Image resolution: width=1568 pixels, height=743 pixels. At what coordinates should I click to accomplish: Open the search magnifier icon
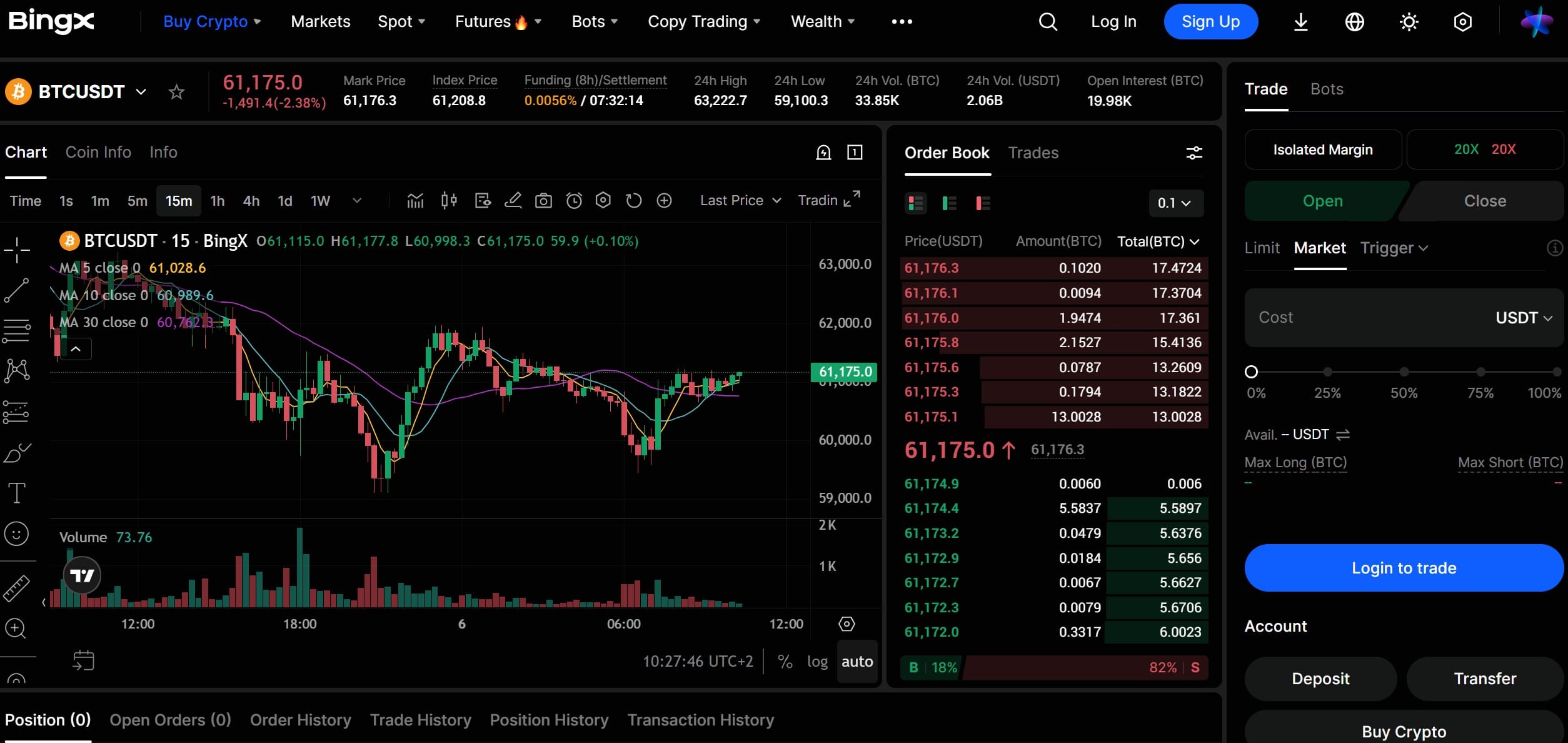pyautogui.click(x=1048, y=22)
